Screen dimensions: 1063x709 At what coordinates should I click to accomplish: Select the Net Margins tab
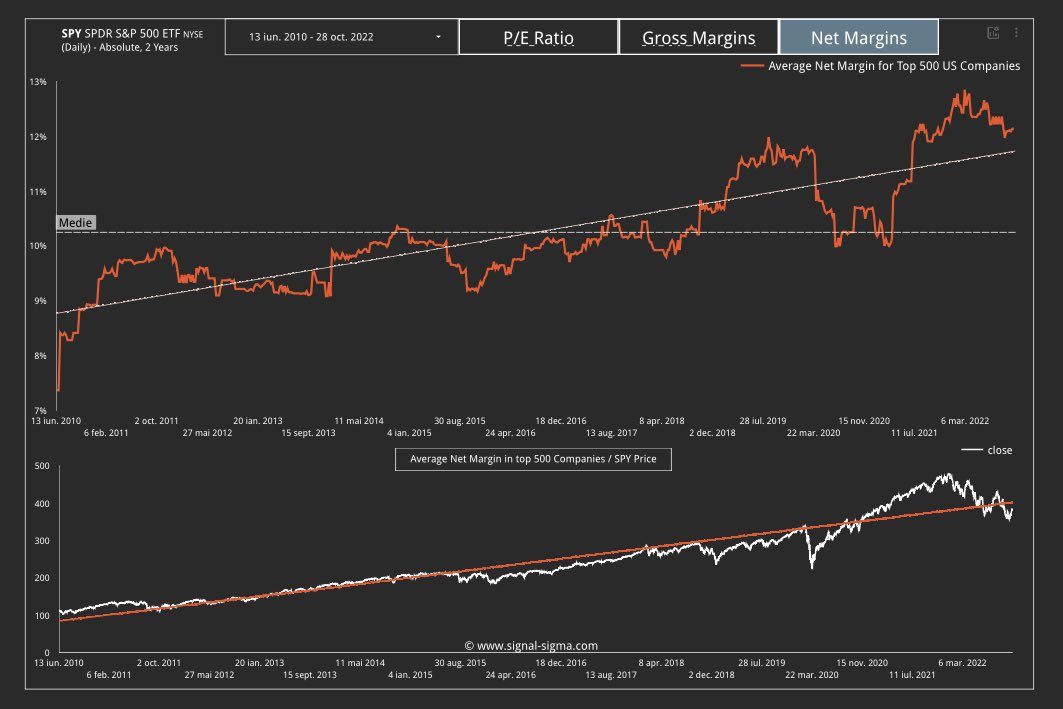(862, 37)
